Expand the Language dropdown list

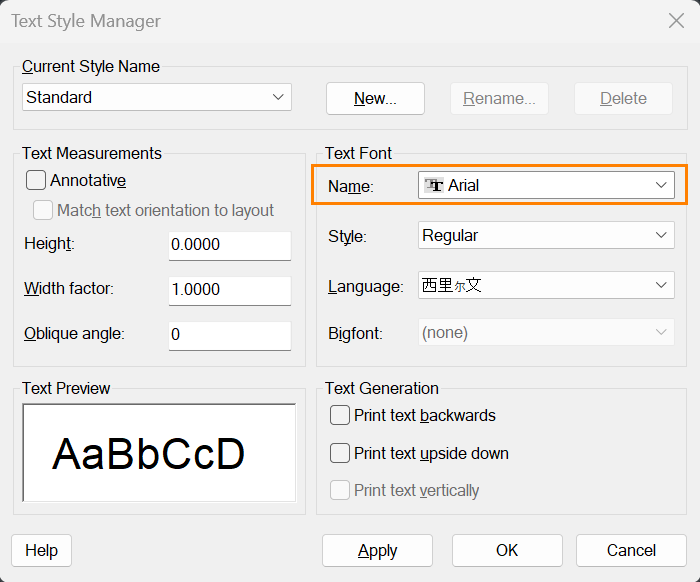(x=546, y=285)
